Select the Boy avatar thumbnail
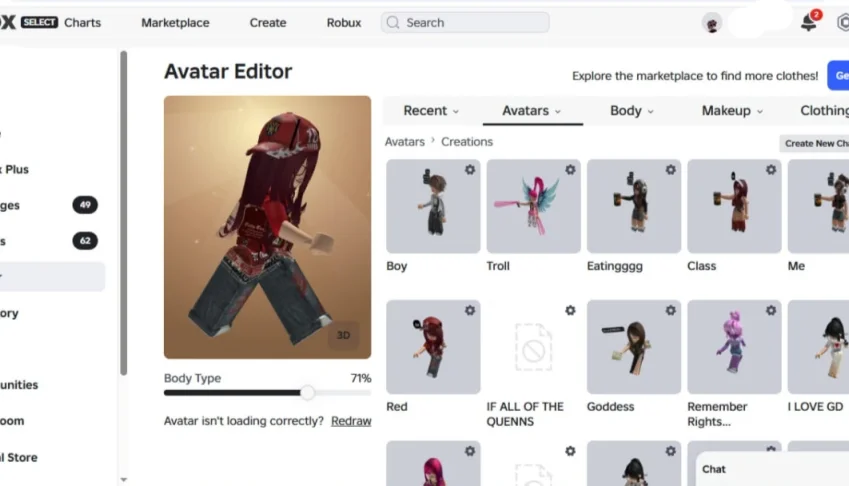849x486 pixels. (x=433, y=206)
